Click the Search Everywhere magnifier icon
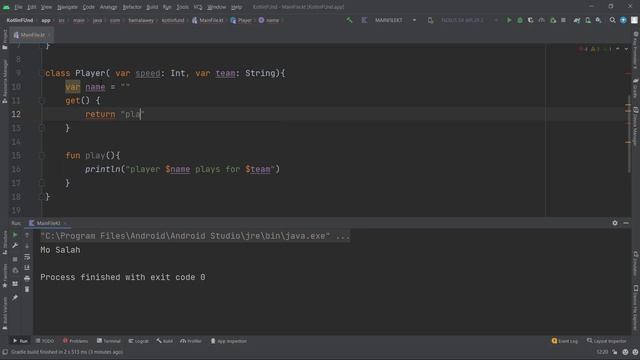 (612, 20)
